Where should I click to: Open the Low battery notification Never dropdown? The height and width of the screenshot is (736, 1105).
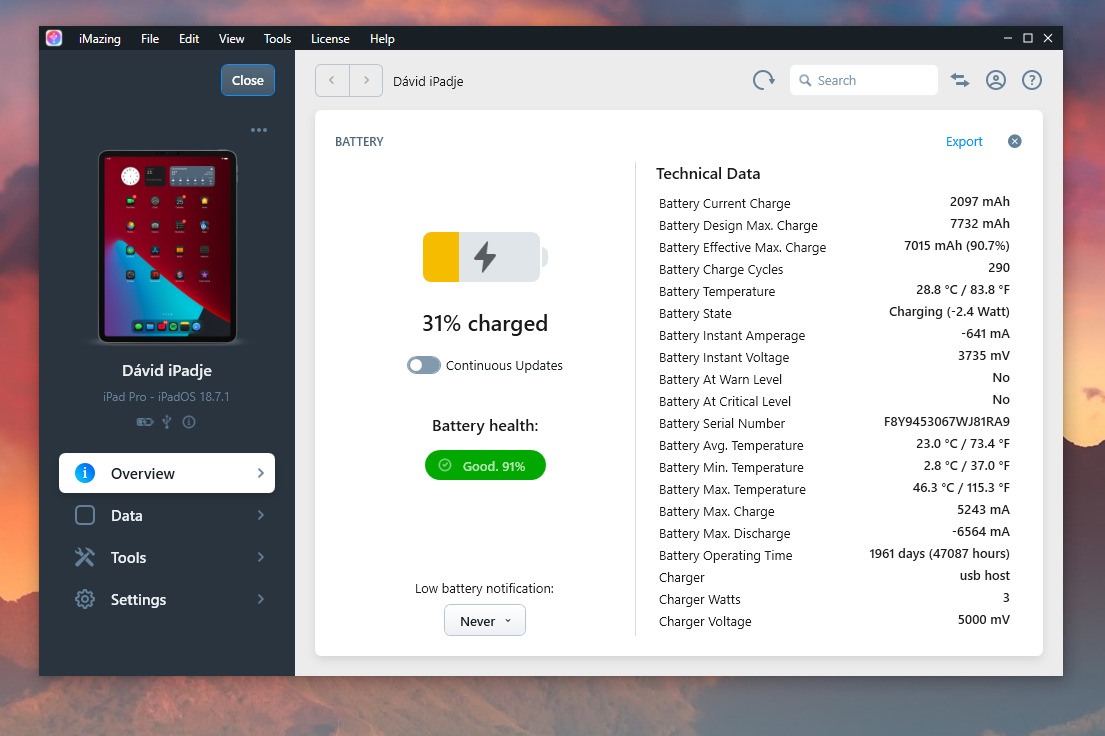pos(485,620)
